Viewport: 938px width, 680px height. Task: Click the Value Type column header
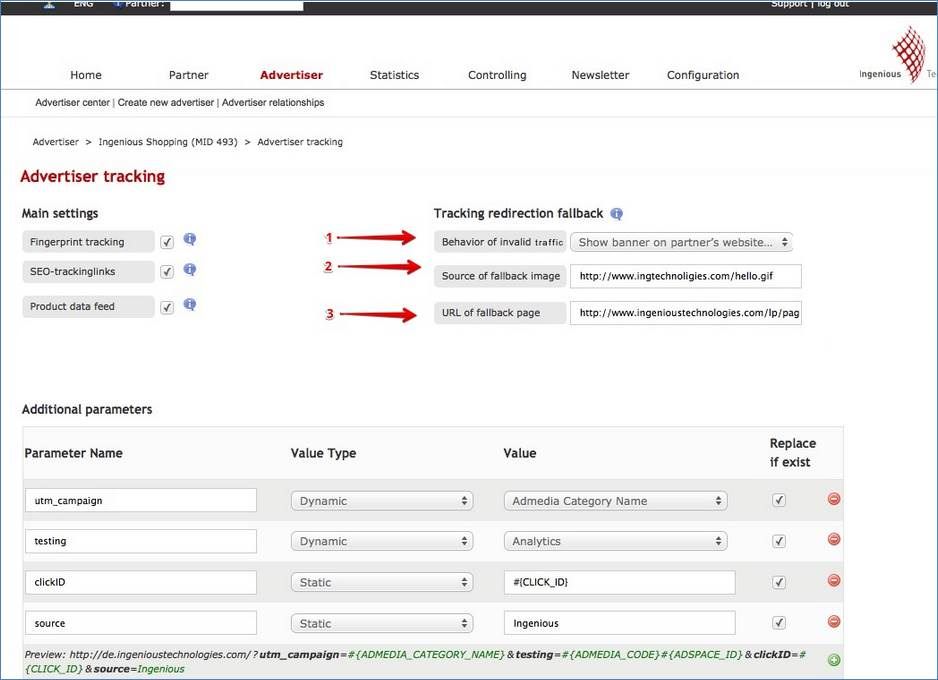pos(323,453)
